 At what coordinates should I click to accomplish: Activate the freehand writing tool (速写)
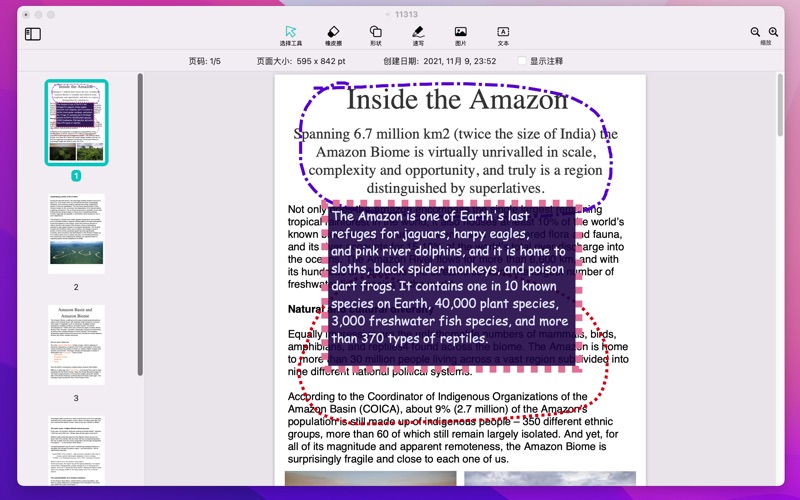[x=418, y=36]
